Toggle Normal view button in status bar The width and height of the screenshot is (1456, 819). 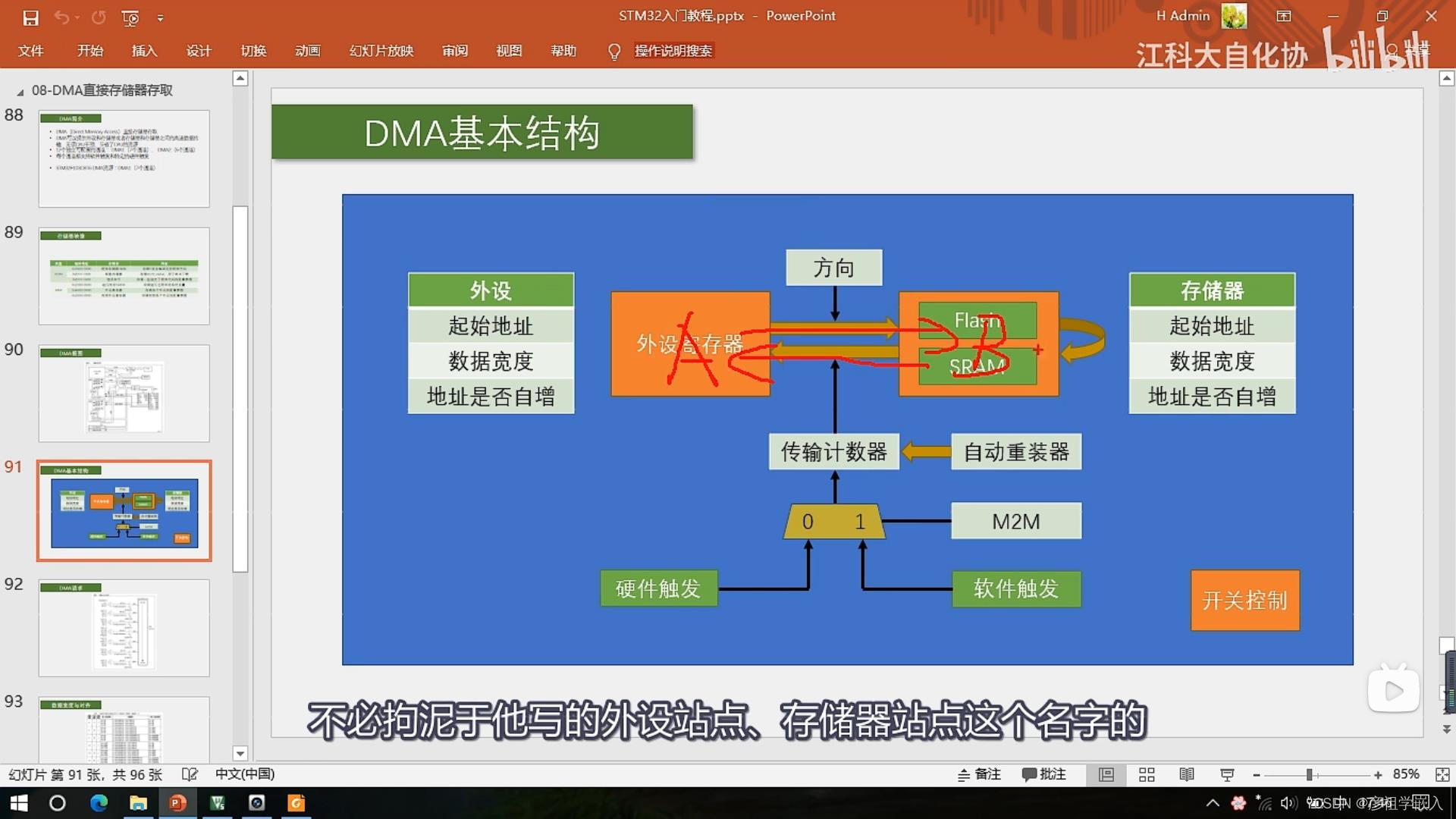pos(1106,774)
